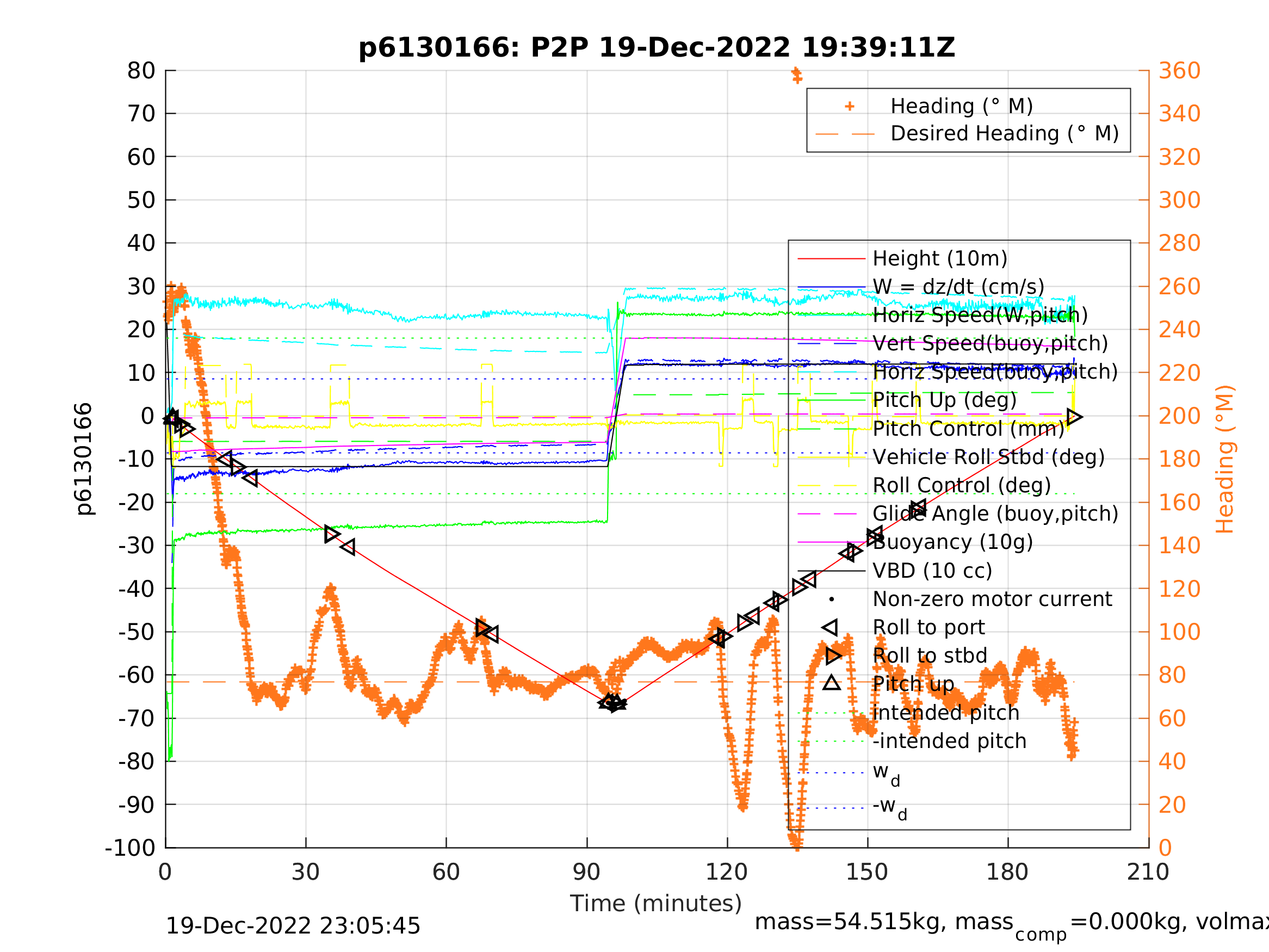
Task: Click the 'Heading (°M)' right axis label
Action: 1225,459
